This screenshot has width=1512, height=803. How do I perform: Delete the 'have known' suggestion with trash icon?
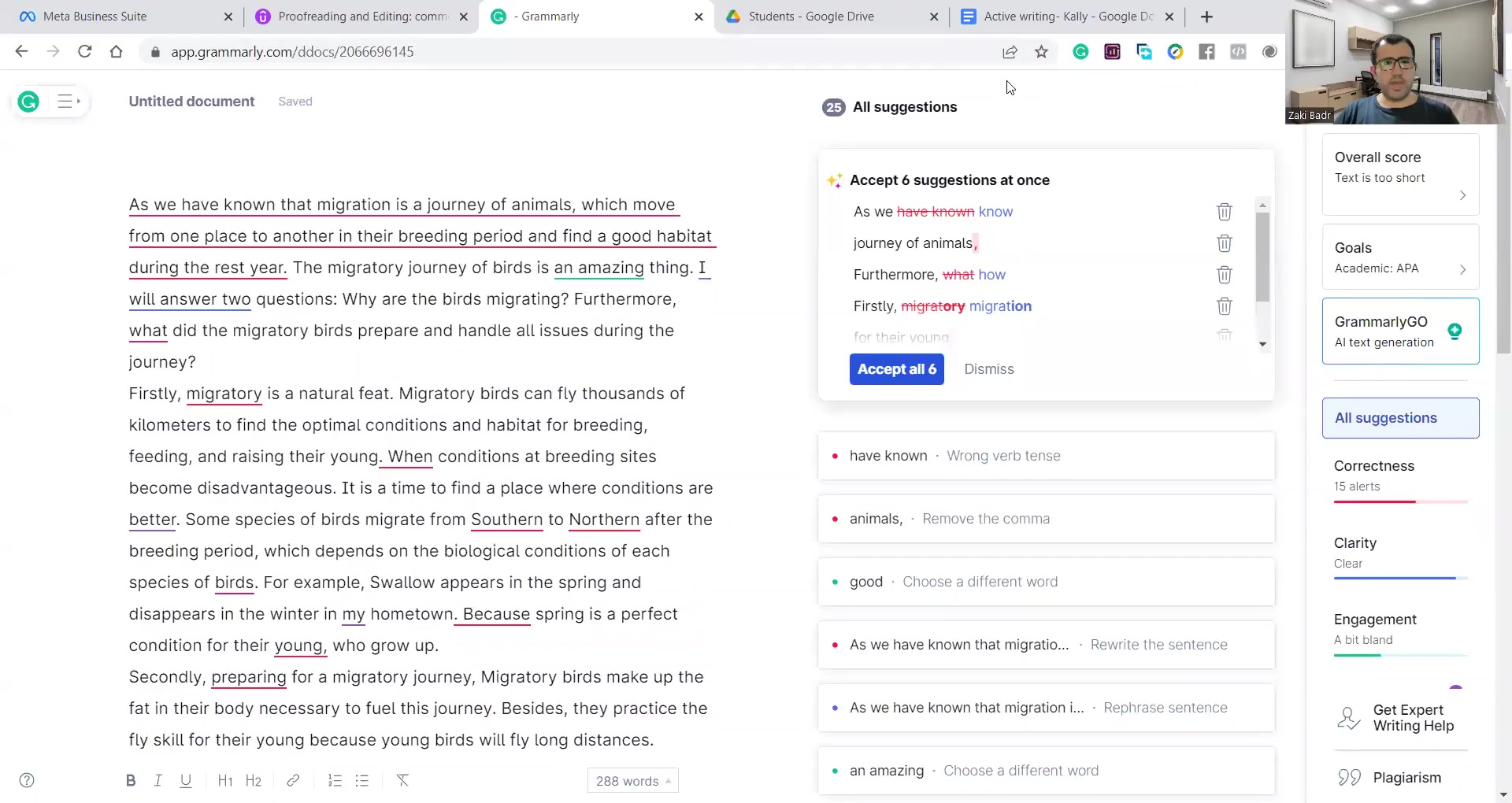point(1224,212)
